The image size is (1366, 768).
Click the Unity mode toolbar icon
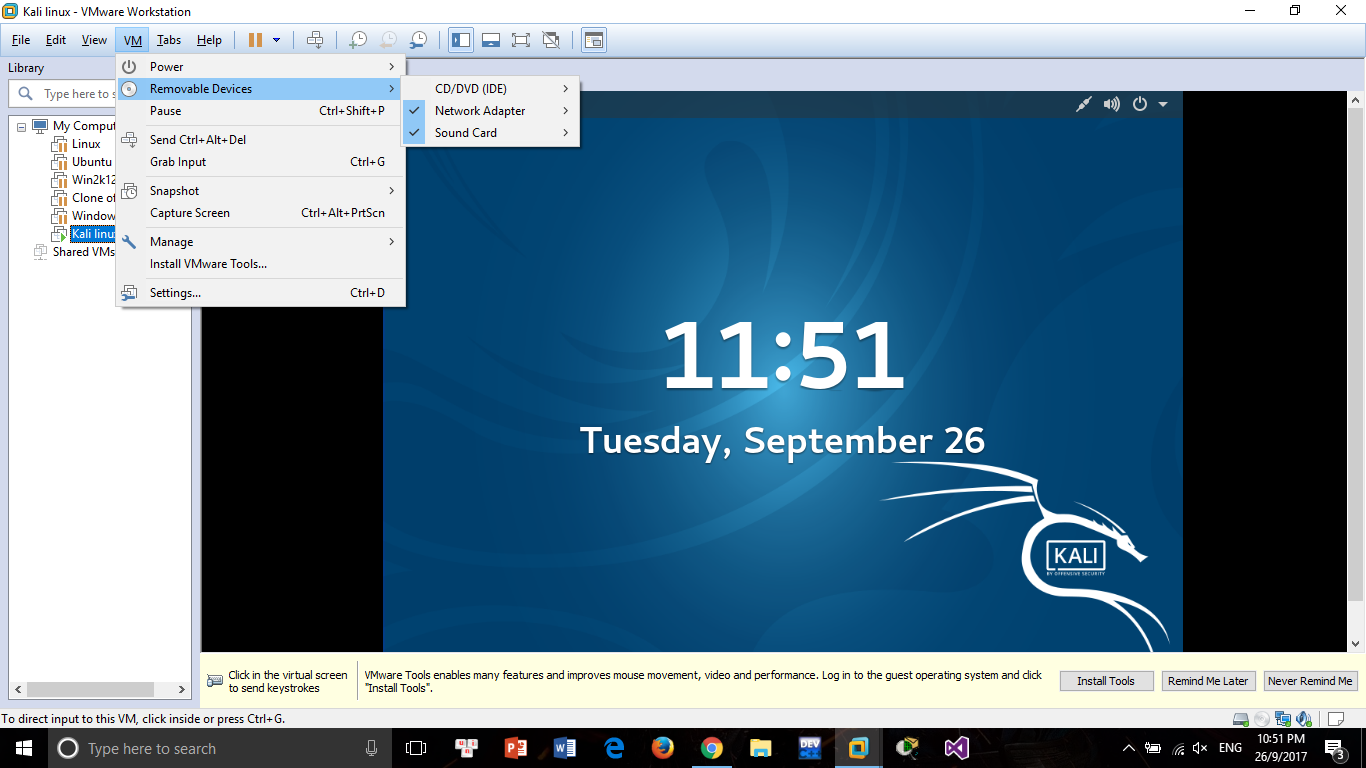551,40
